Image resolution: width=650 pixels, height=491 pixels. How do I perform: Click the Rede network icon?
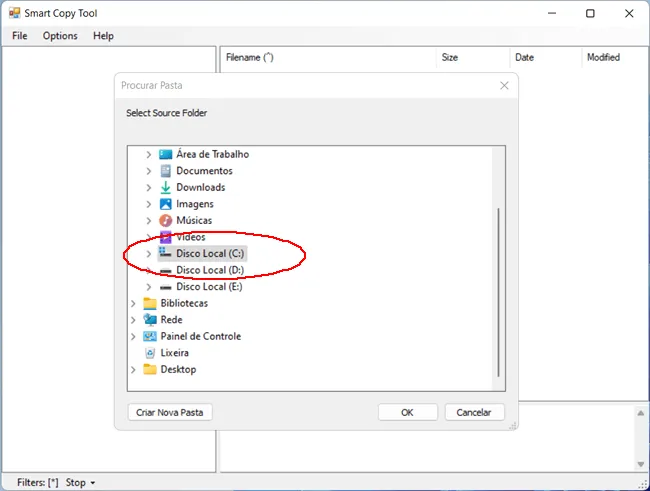(150, 320)
